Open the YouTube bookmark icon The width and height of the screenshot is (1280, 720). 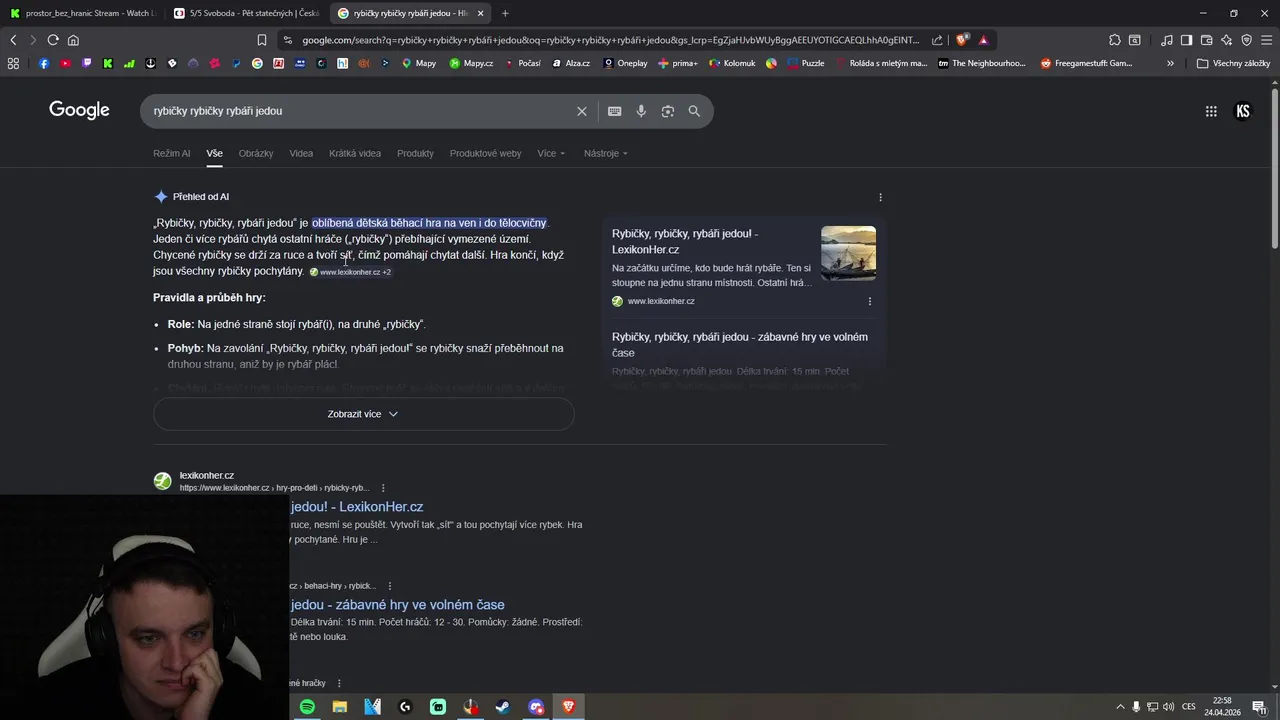pos(65,63)
